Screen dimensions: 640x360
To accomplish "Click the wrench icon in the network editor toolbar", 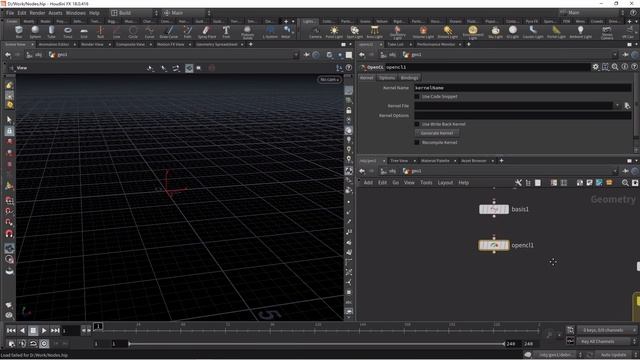I will click(518, 183).
